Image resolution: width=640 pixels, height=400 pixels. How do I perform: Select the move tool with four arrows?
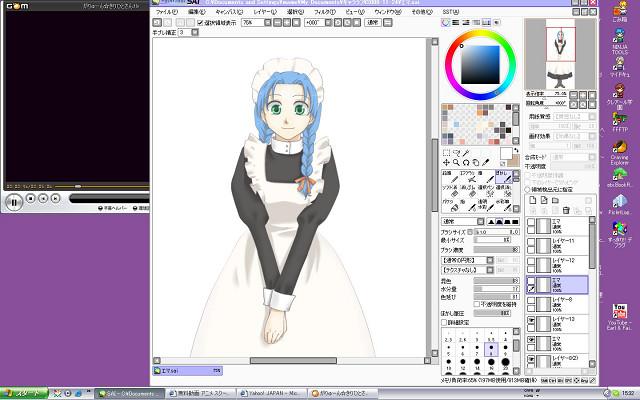pos(446,162)
